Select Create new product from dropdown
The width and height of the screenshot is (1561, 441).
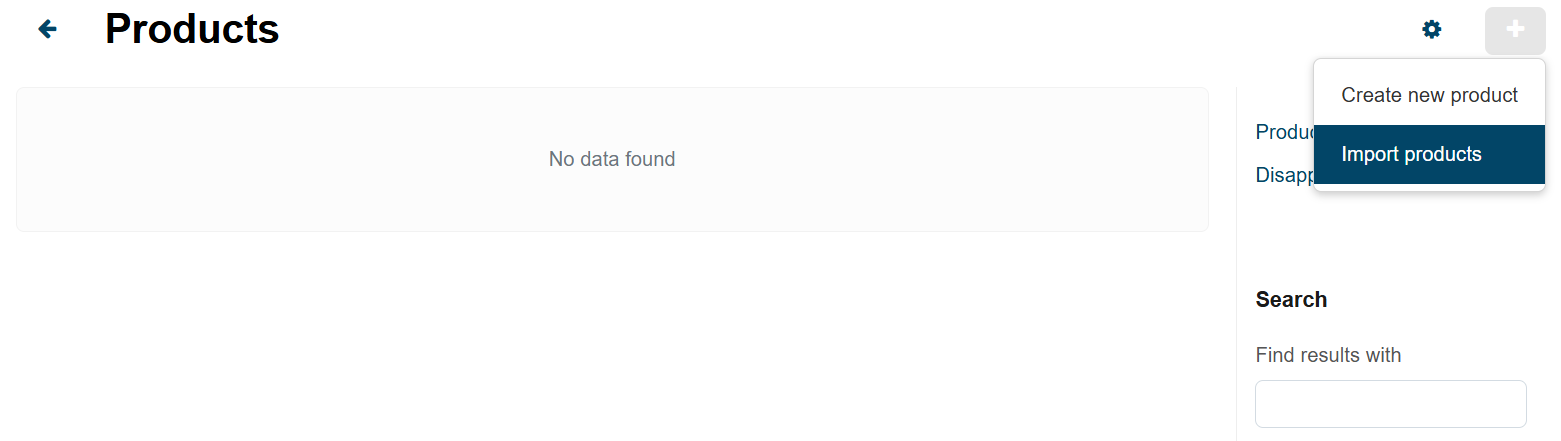click(x=1429, y=96)
